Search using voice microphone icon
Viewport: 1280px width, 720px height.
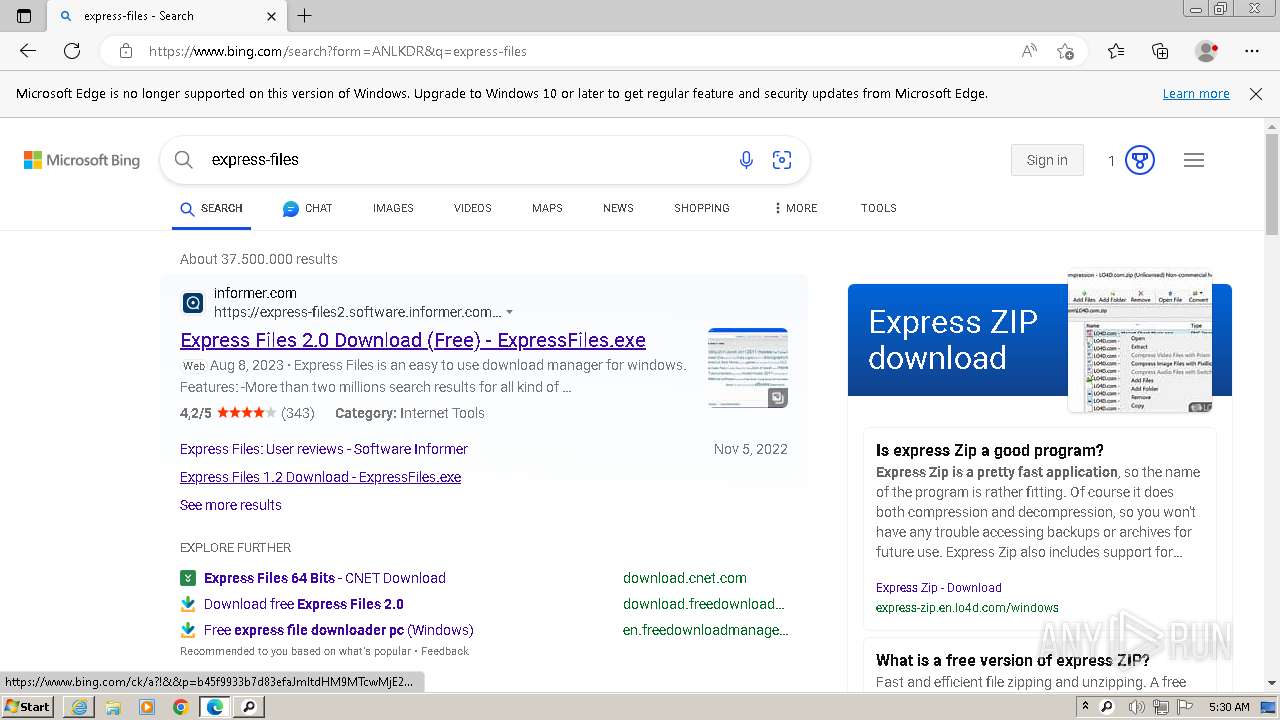(746, 160)
